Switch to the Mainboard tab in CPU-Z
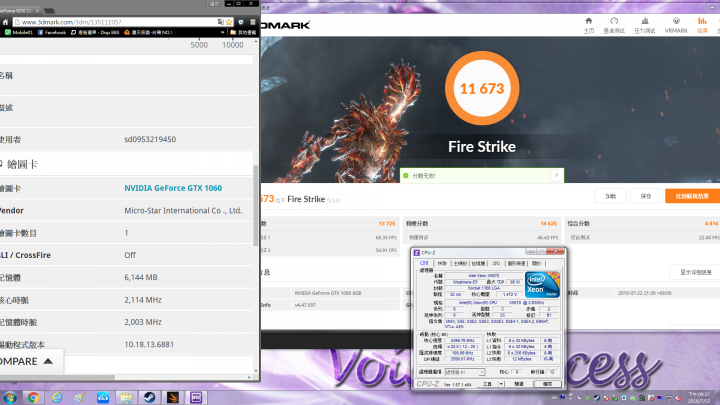This screenshot has height=405, width=720. pyautogui.click(x=460, y=264)
